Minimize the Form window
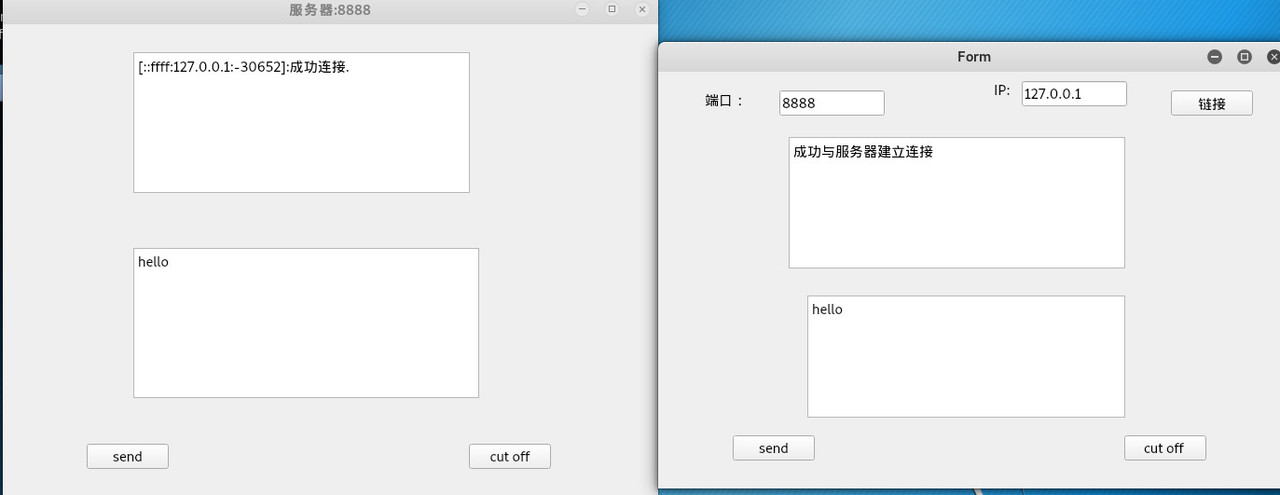The height and width of the screenshot is (495, 1280). click(x=1214, y=57)
